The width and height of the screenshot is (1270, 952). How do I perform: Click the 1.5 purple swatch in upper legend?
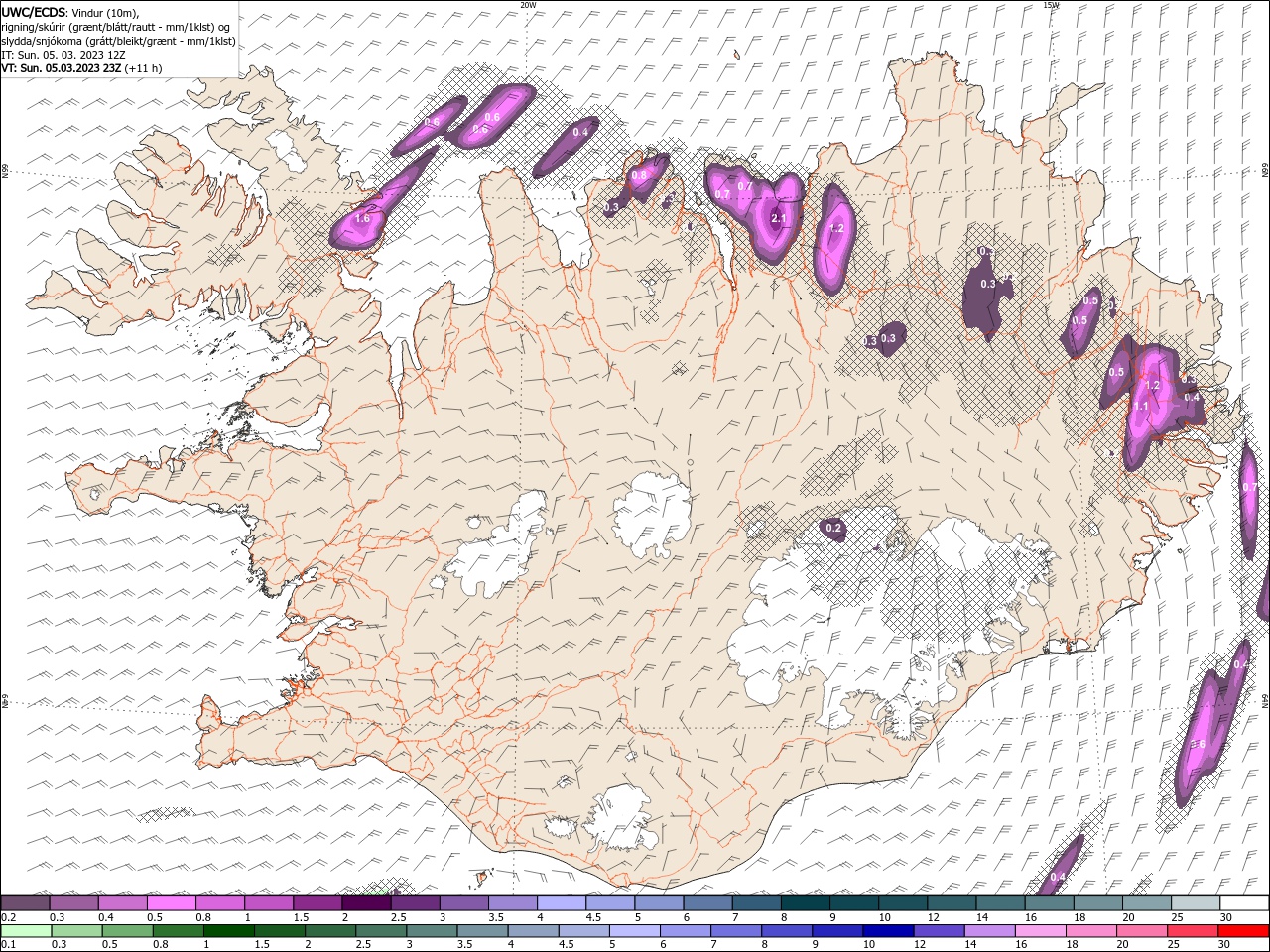pos(317,903)
